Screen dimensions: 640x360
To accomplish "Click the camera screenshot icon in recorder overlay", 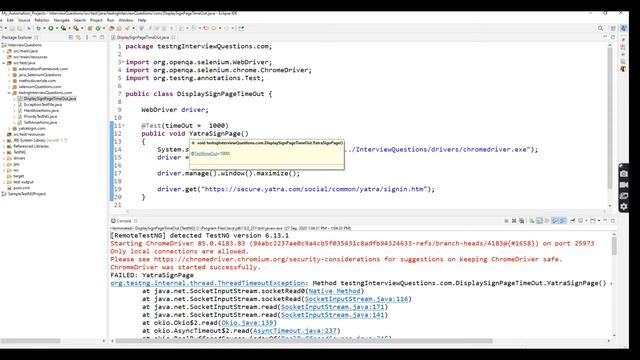I will pos(624,174).
